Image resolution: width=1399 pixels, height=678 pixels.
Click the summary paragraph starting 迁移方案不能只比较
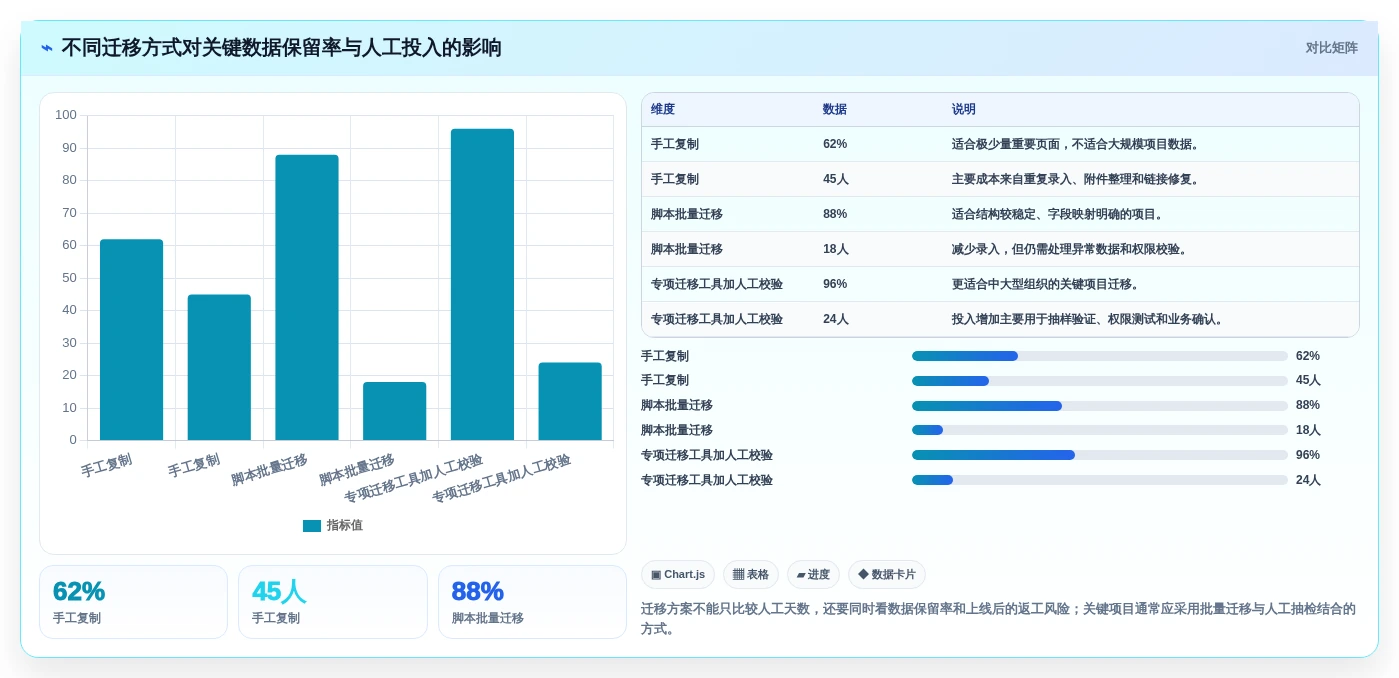click(998, 618)
